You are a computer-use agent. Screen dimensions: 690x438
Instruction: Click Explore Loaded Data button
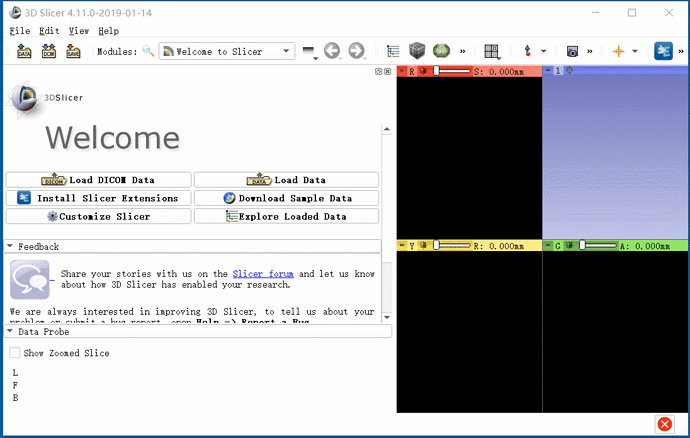286,216
